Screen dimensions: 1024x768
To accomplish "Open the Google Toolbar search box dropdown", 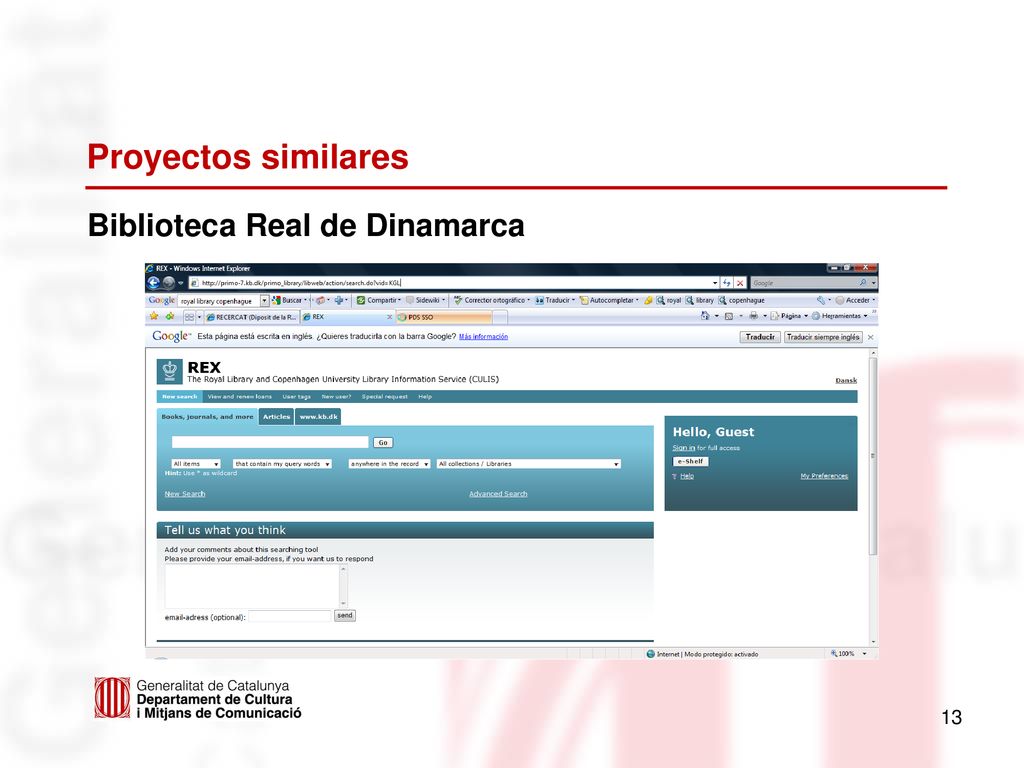I will coord(264,301).
